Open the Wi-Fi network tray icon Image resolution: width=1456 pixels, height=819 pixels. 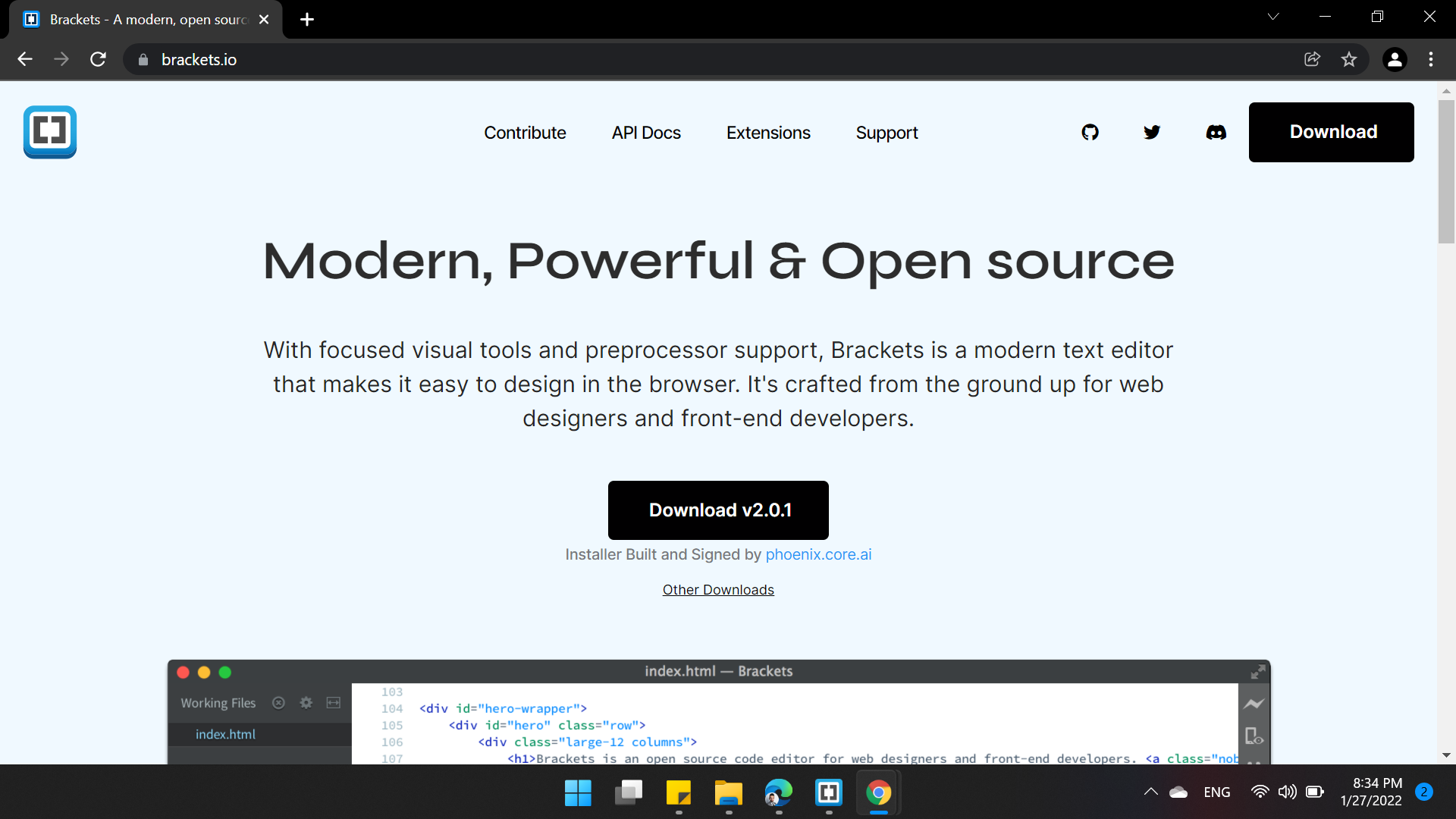coord(1260,792)
